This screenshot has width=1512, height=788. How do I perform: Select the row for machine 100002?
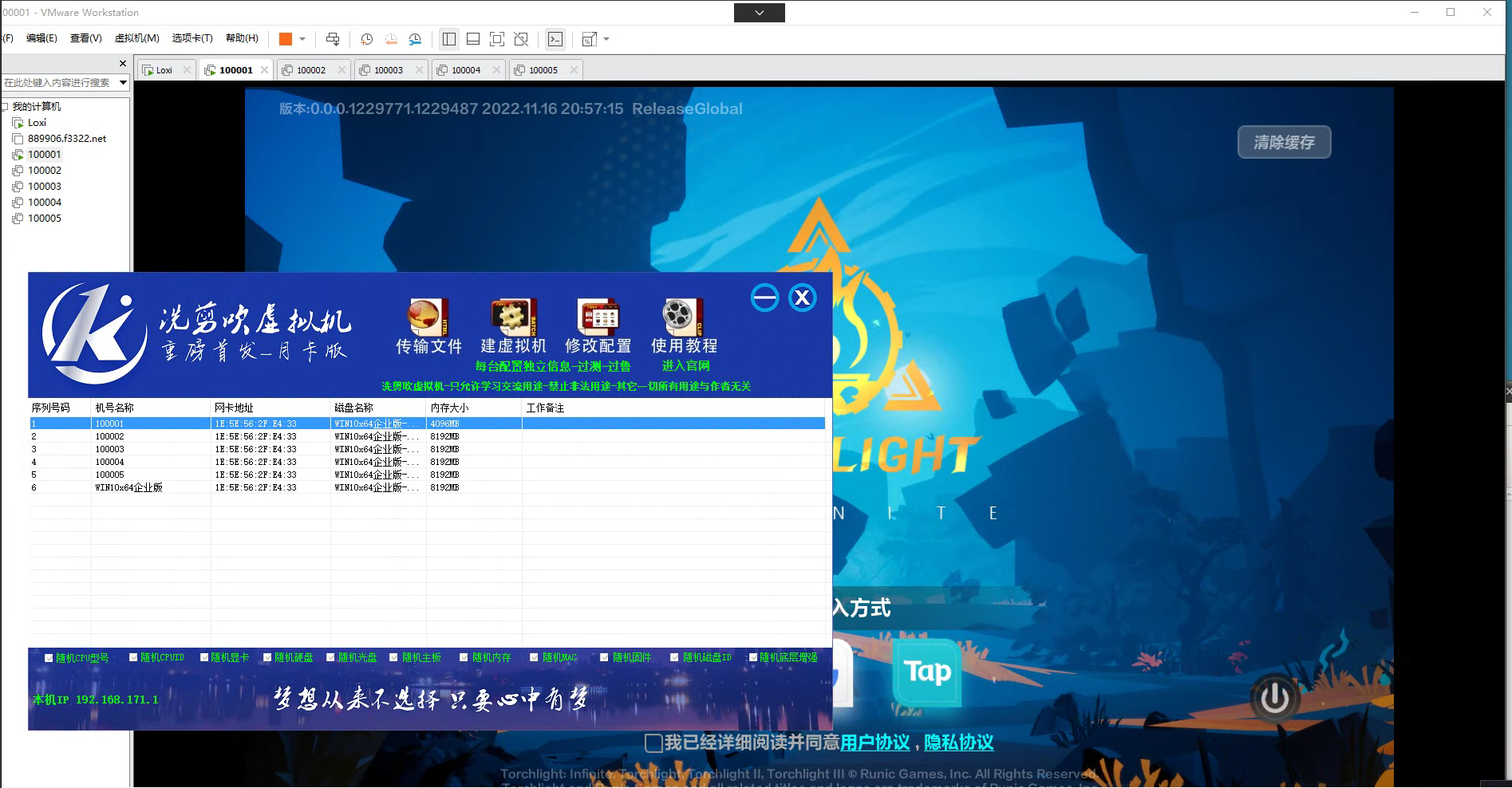tap(427, 436)
